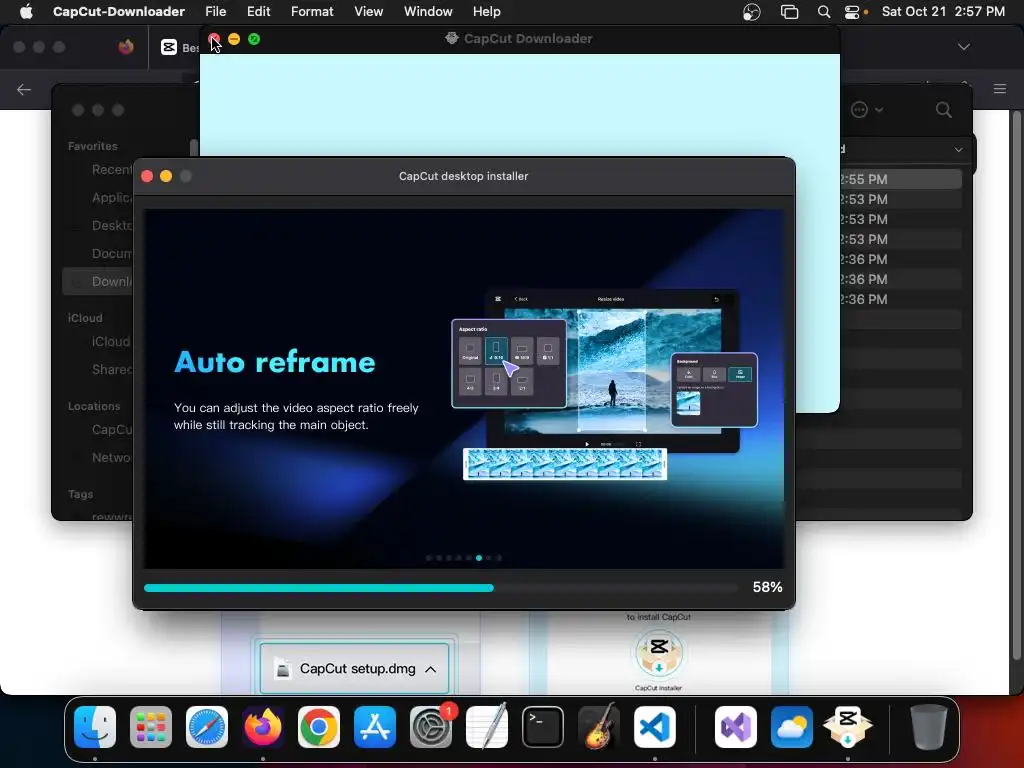The image size is (1024, 768).
Task: Select Desktop in the Finder sidebar
Action: [x=112, y=225]
